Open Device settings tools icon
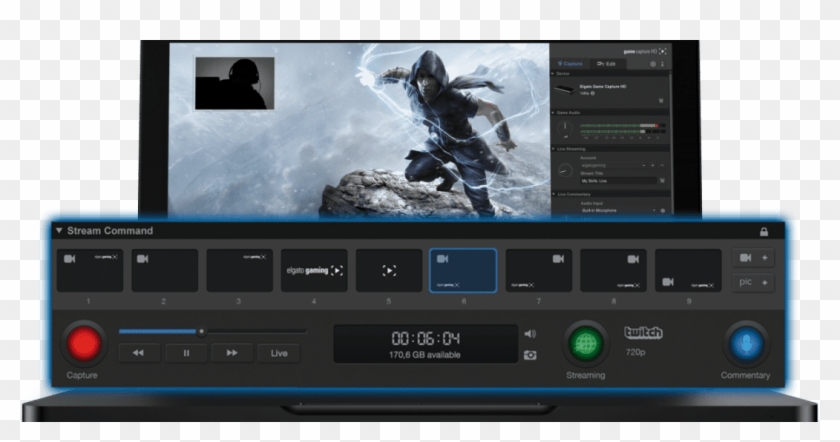This screenshot has width=840, height=442. pos(661,101)
